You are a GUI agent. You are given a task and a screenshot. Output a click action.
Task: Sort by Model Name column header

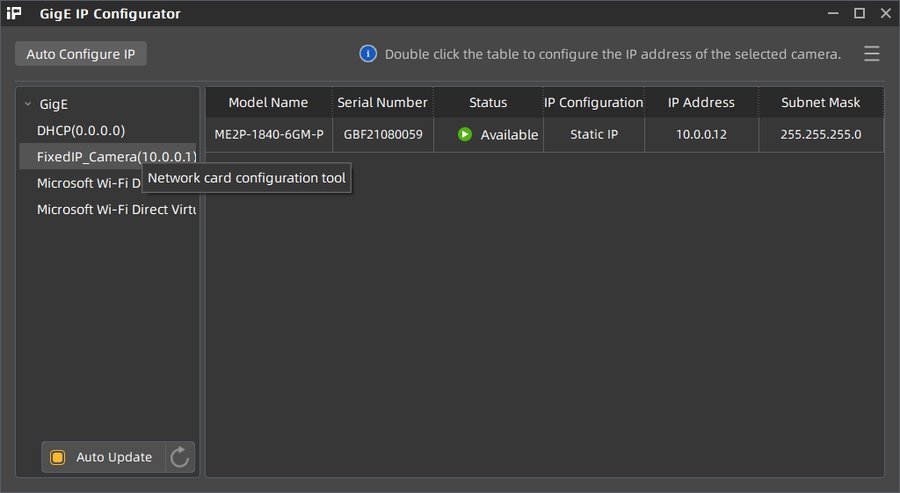268,102
